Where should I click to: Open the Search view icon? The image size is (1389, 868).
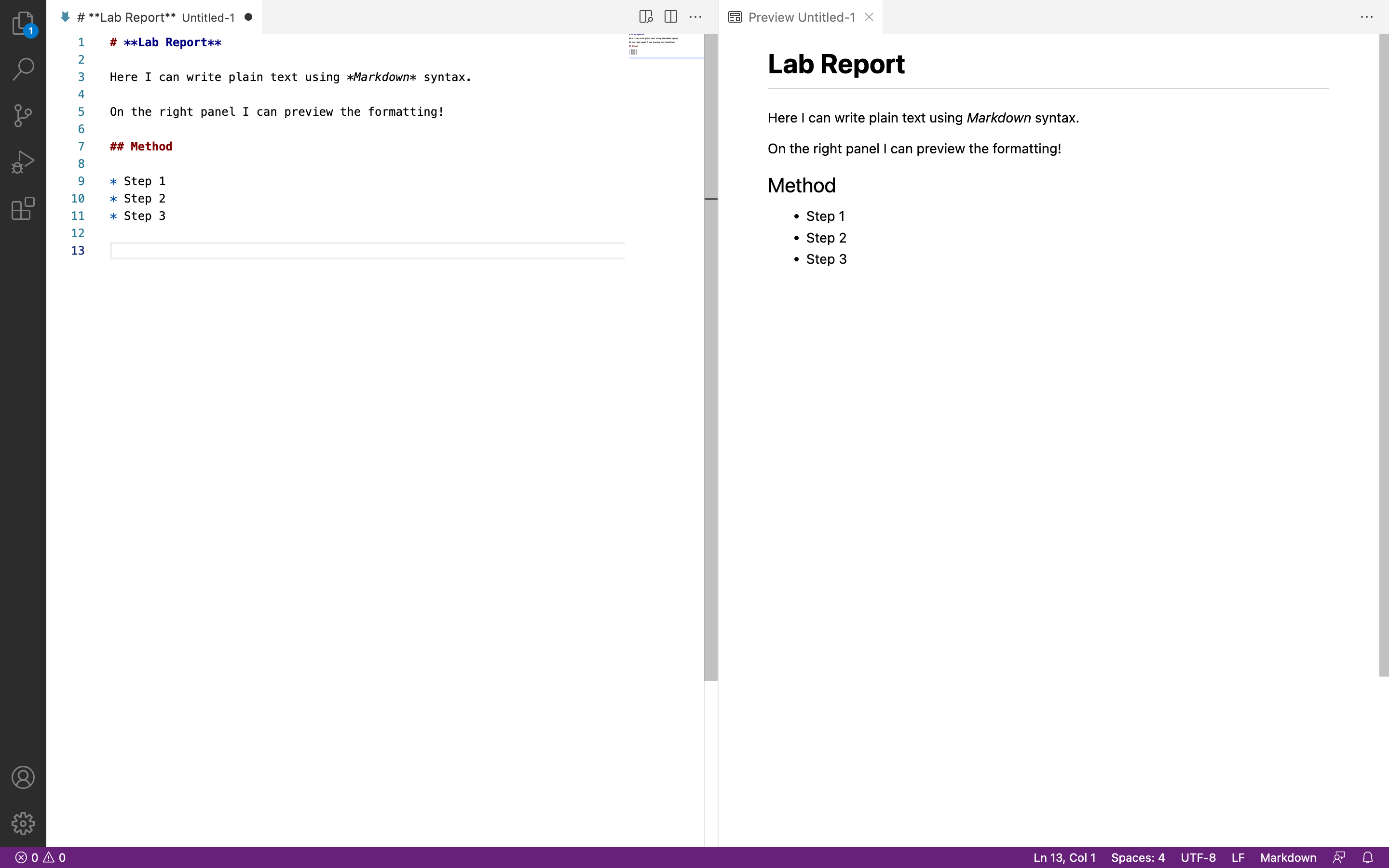point(23,69)
